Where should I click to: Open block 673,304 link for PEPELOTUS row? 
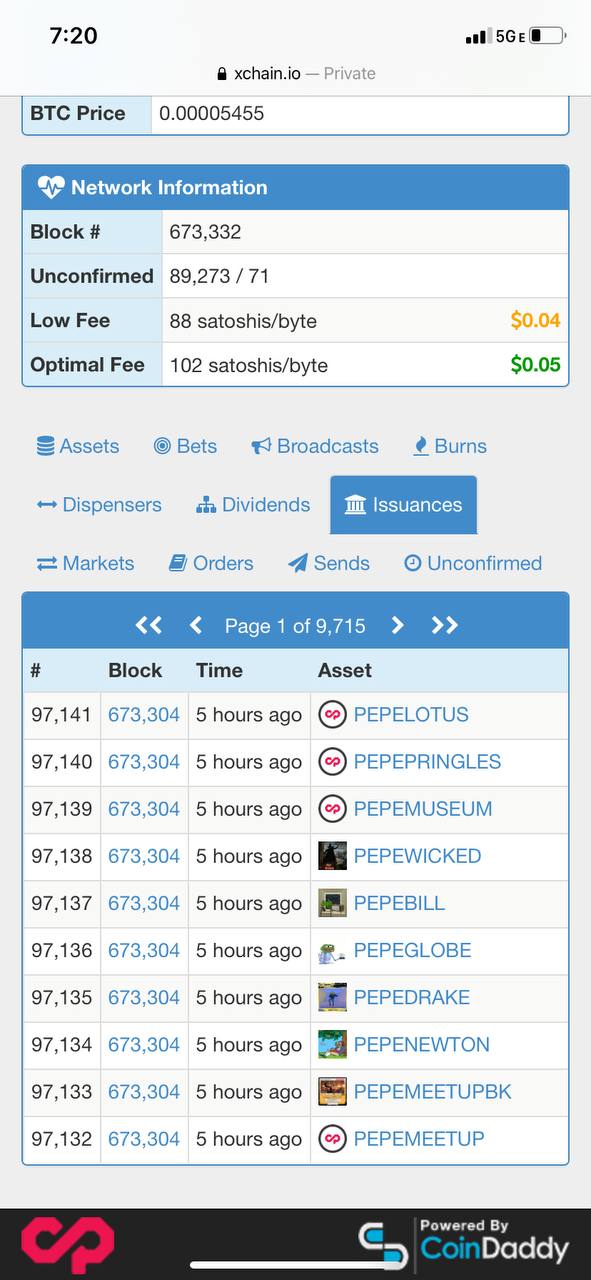click(x=144, y=715)
